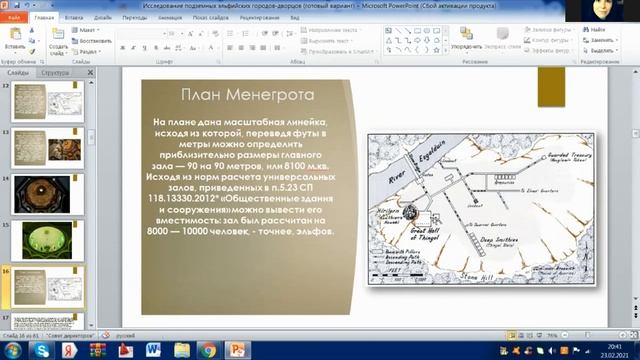
Task: Expand the shapes gallery more arrow
Action: point(445,51)
